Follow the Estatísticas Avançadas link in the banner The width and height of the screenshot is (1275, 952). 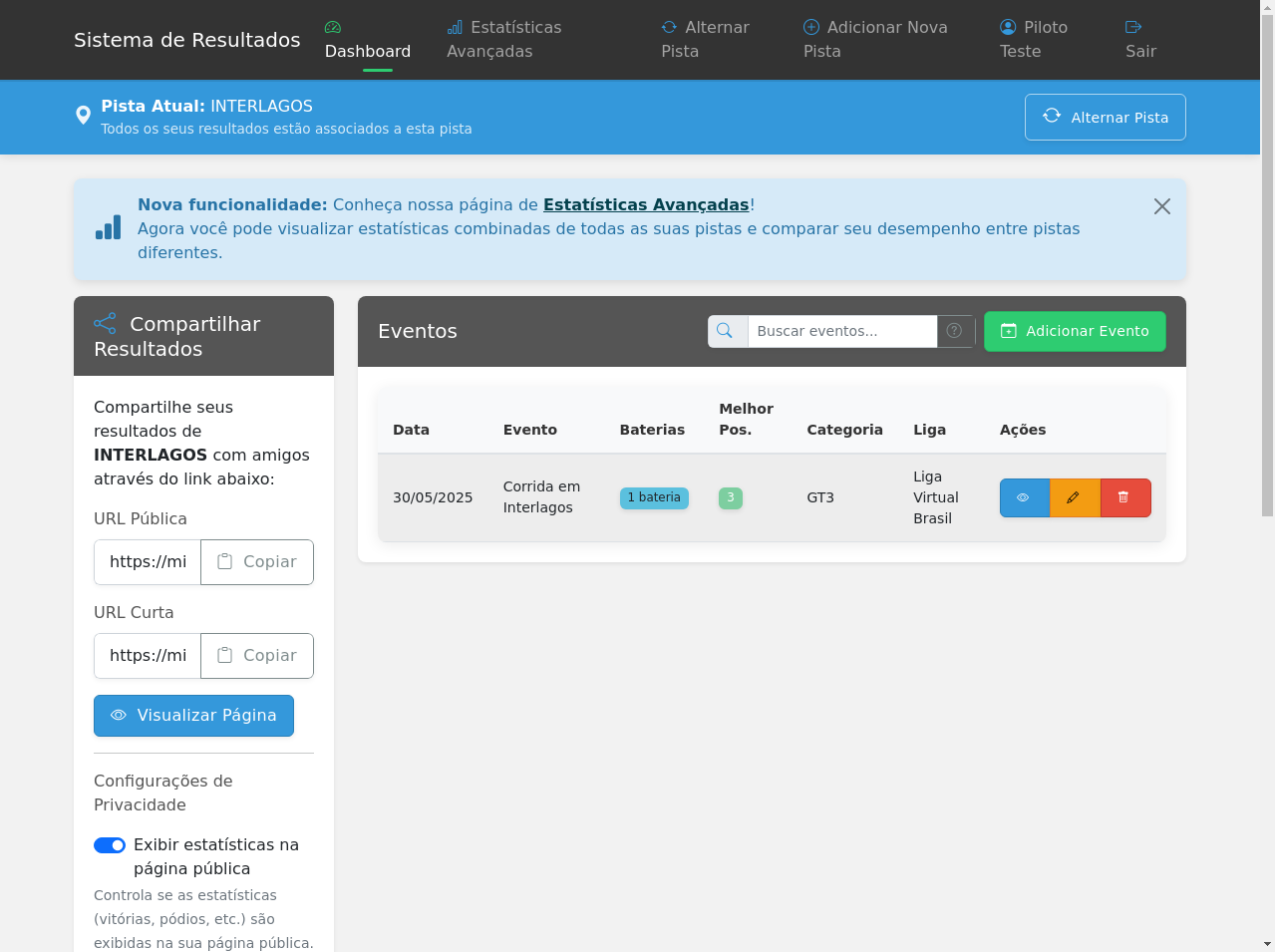point(646,204)
